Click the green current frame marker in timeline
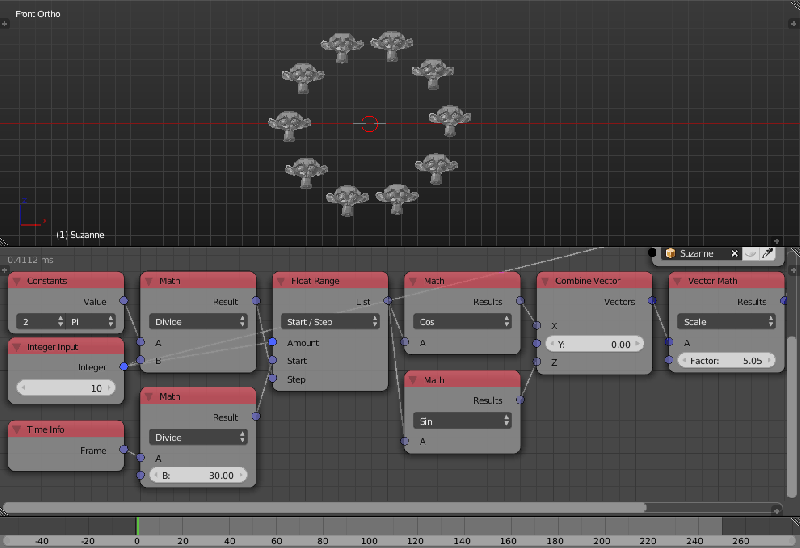 pyautogui.click(x=137, y=526)
